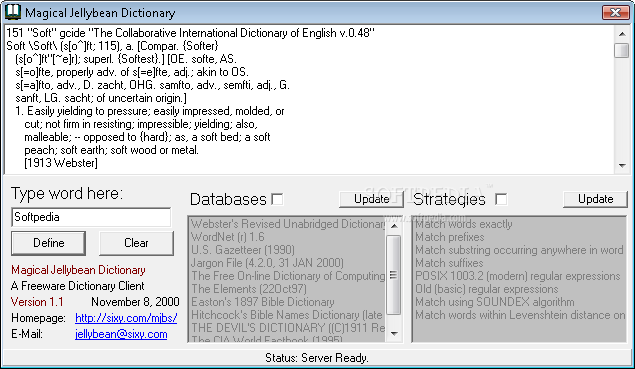The image size is (635, 369).
Task: Enable the Strategies checkbox
Action: pos(501,199)
